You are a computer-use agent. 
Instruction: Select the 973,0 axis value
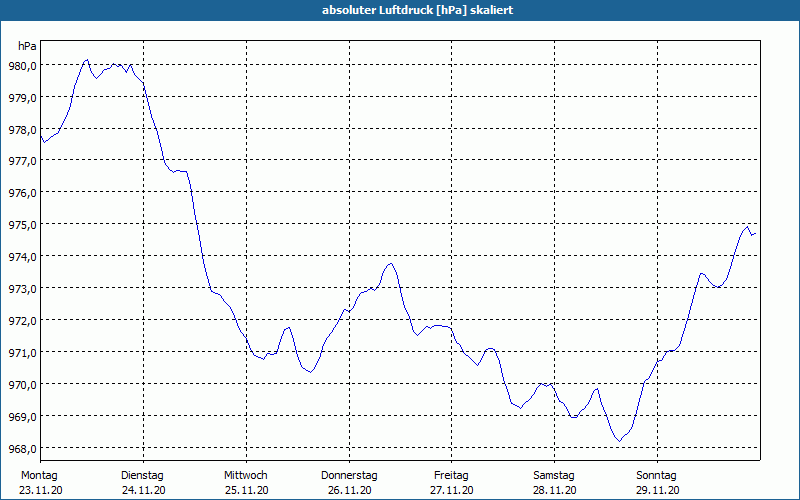coord(22,289)
